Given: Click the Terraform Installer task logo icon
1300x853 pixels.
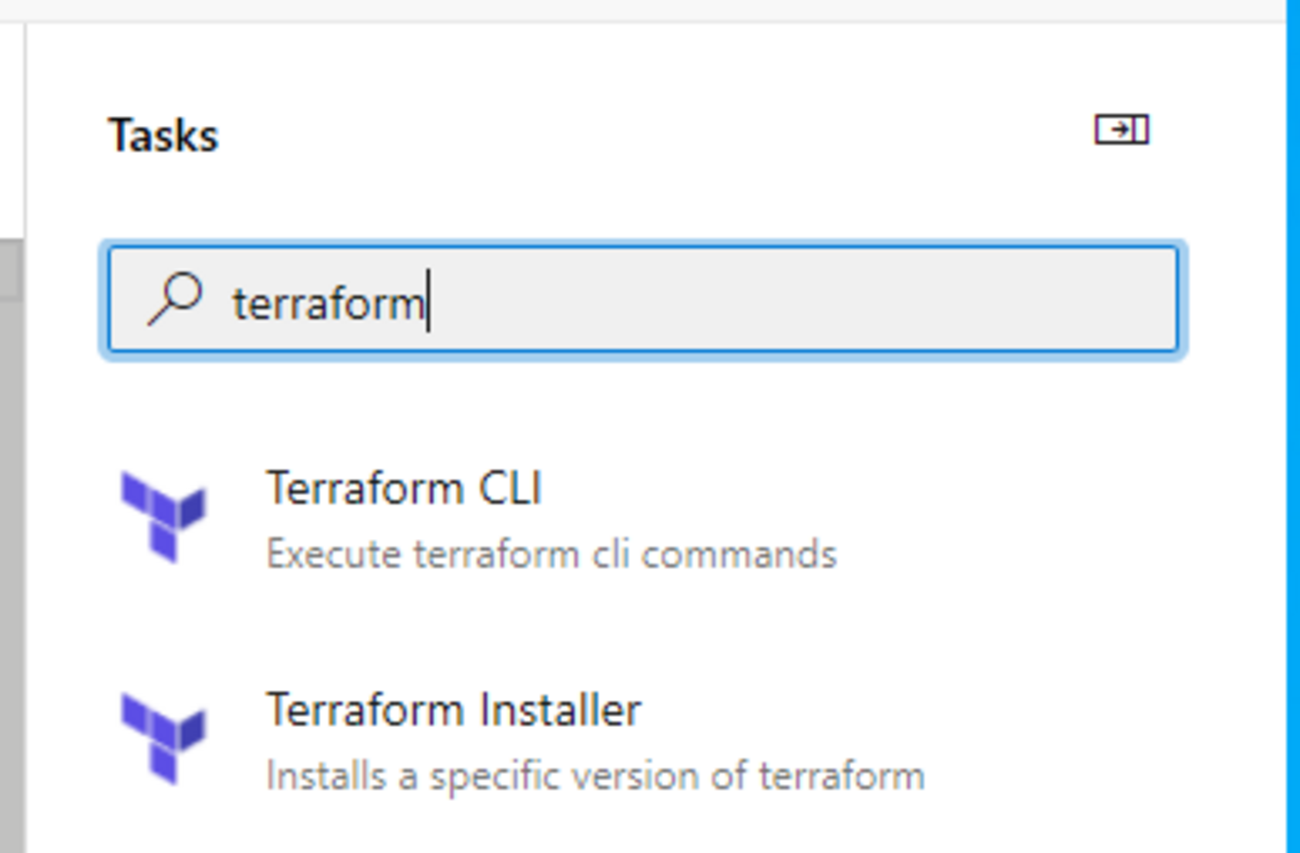Looking at the screenshot, I should coord(162,733).
